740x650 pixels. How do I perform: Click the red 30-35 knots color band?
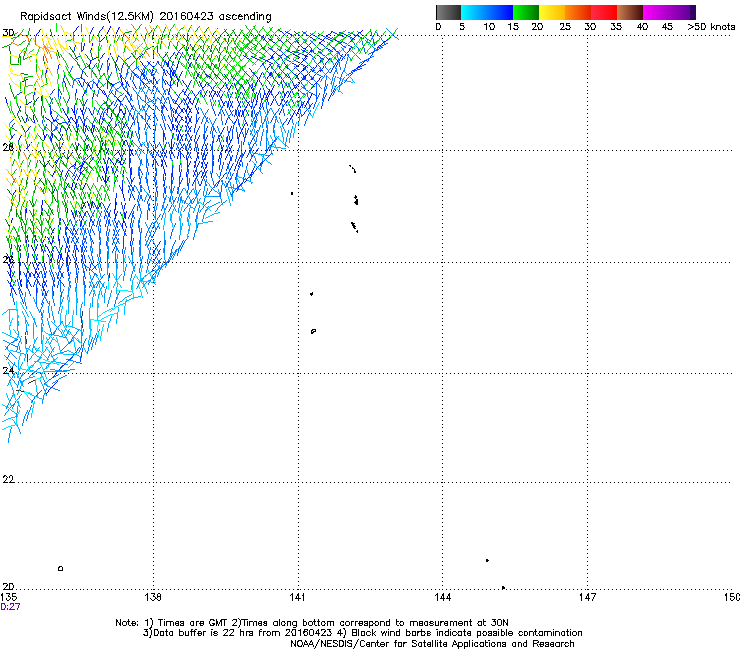(x=604, y=12)
